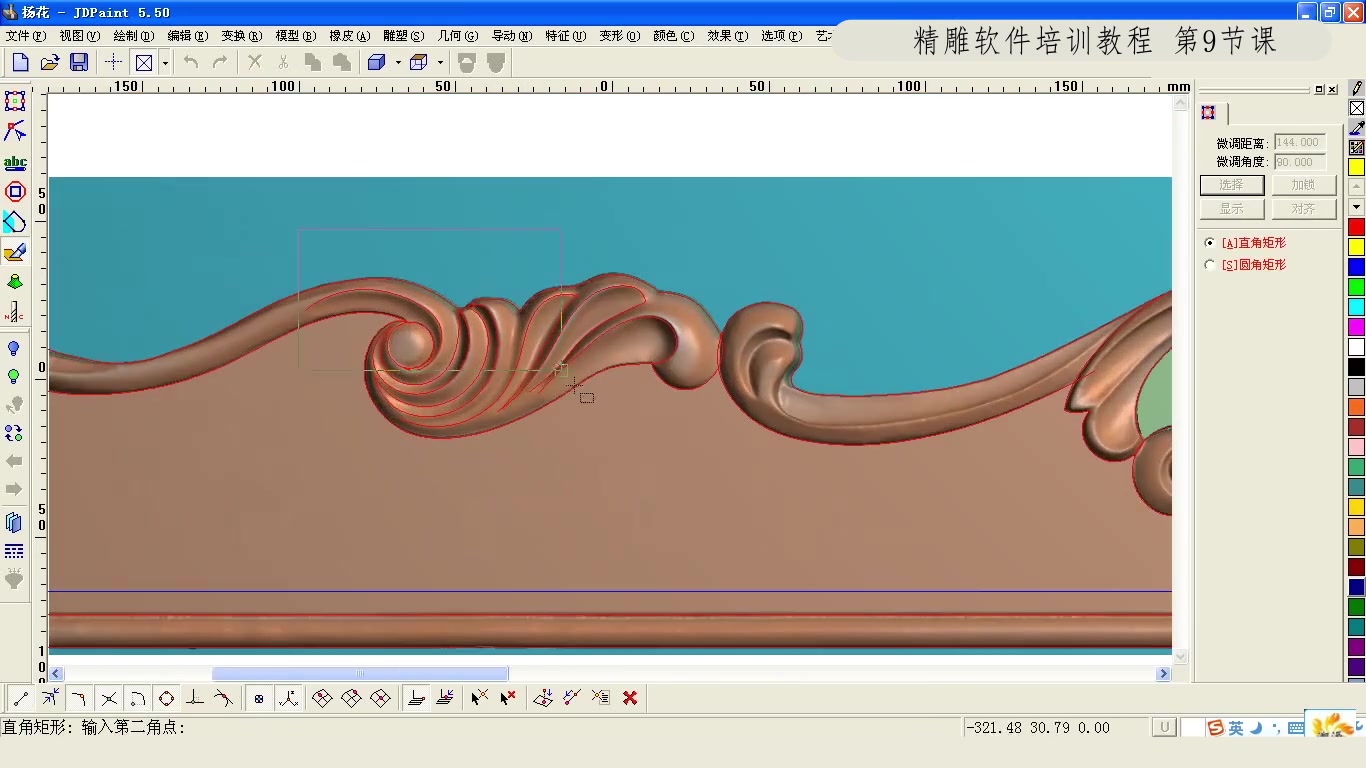Open the 几何(G) menu
This screenshot has height=768, width=1366.
click(x=458, y=36)
